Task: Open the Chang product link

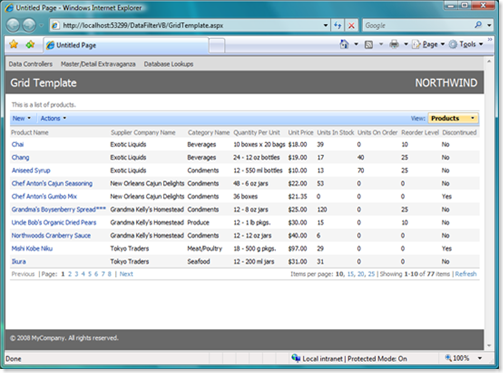Action: pyautogui.click(x=20, y=157)
